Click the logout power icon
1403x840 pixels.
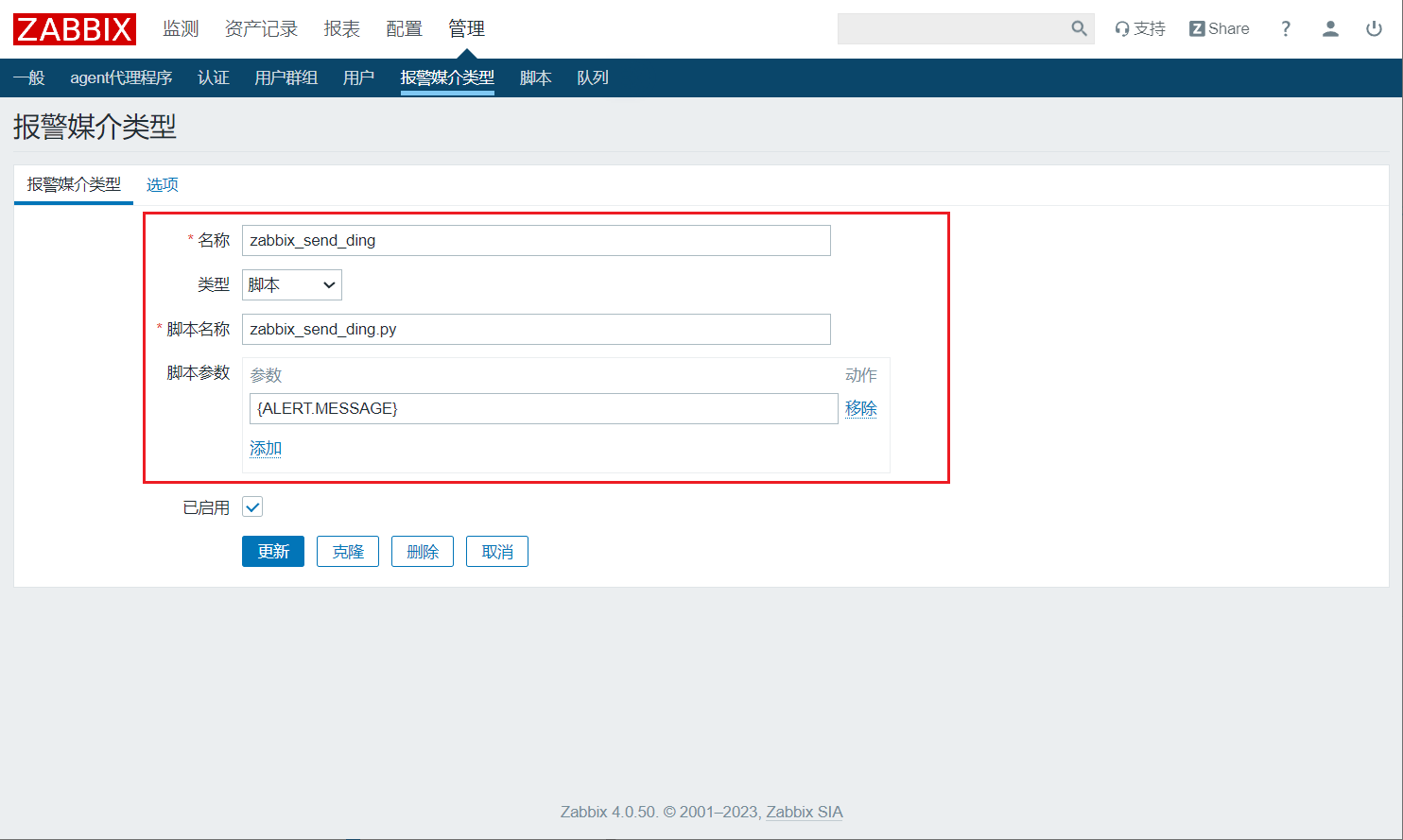coord(1374,29)
